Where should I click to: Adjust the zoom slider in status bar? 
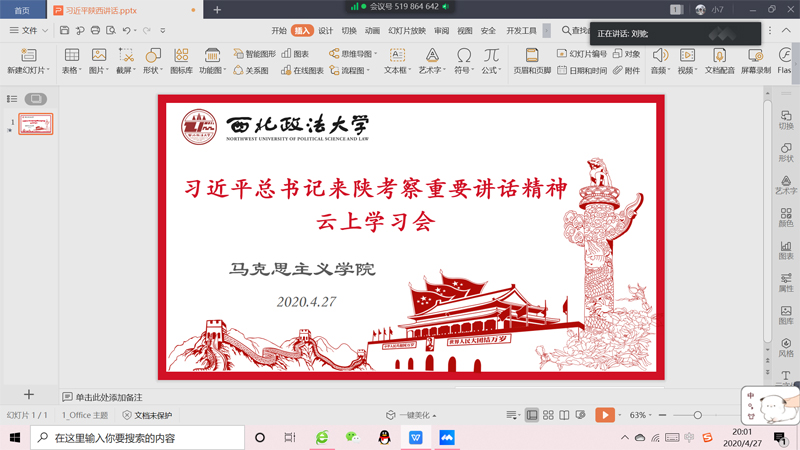[697, 415]
